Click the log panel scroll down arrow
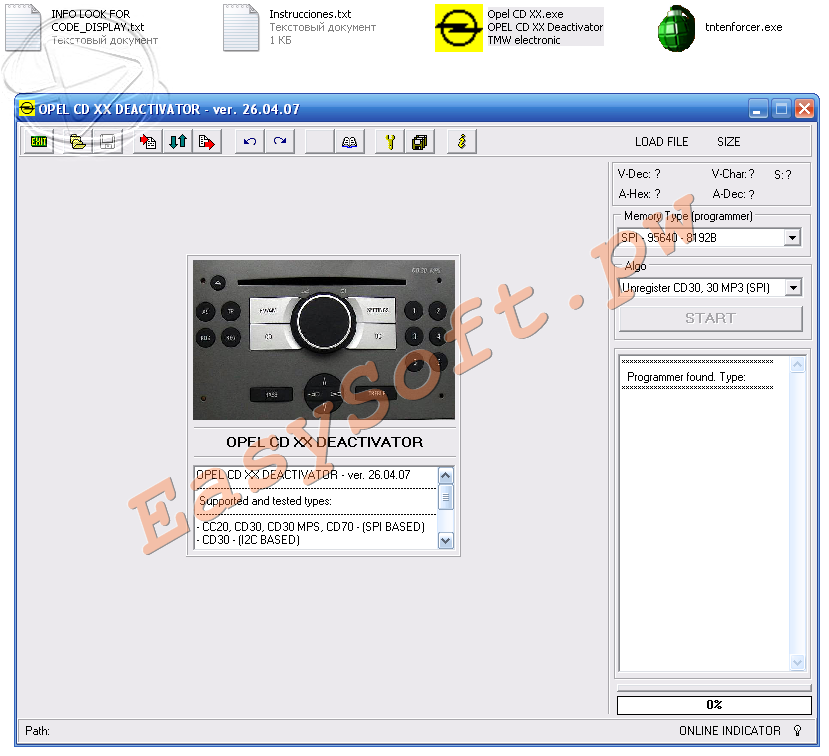Screen dimensions: 829x756 (x=797, y=662)
